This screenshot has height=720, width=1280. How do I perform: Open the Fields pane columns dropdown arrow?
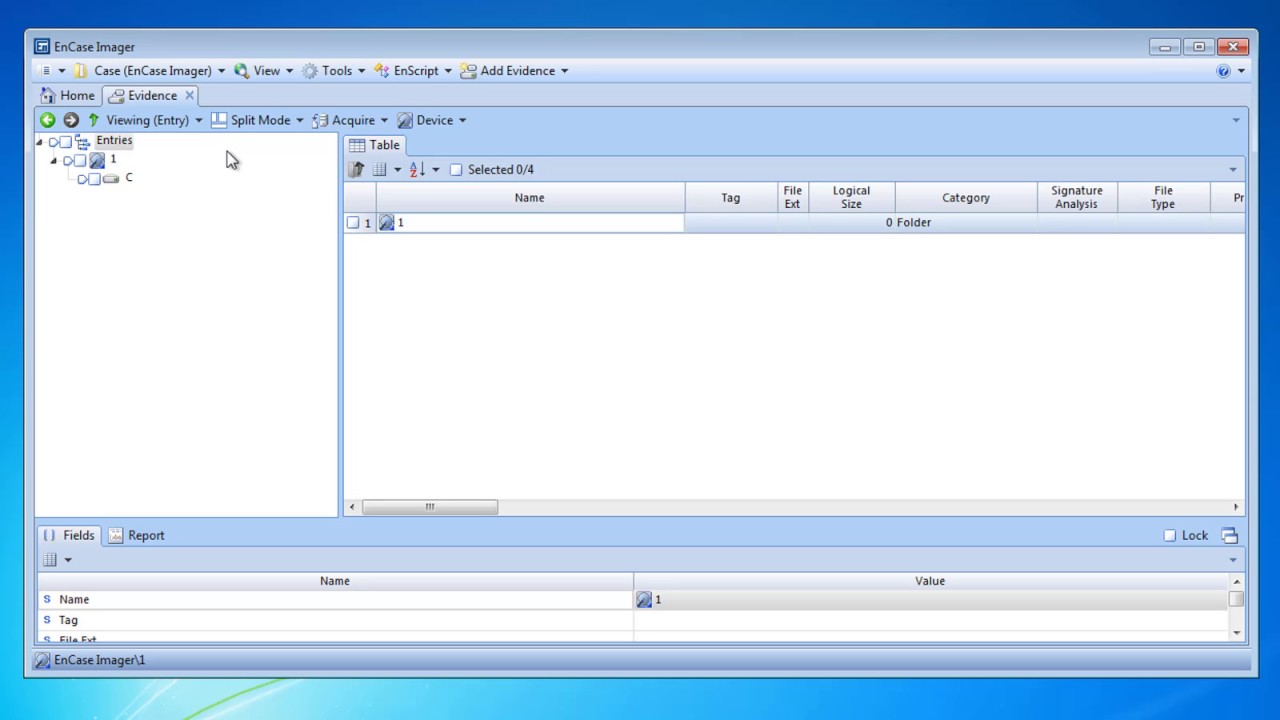(68, 560)
